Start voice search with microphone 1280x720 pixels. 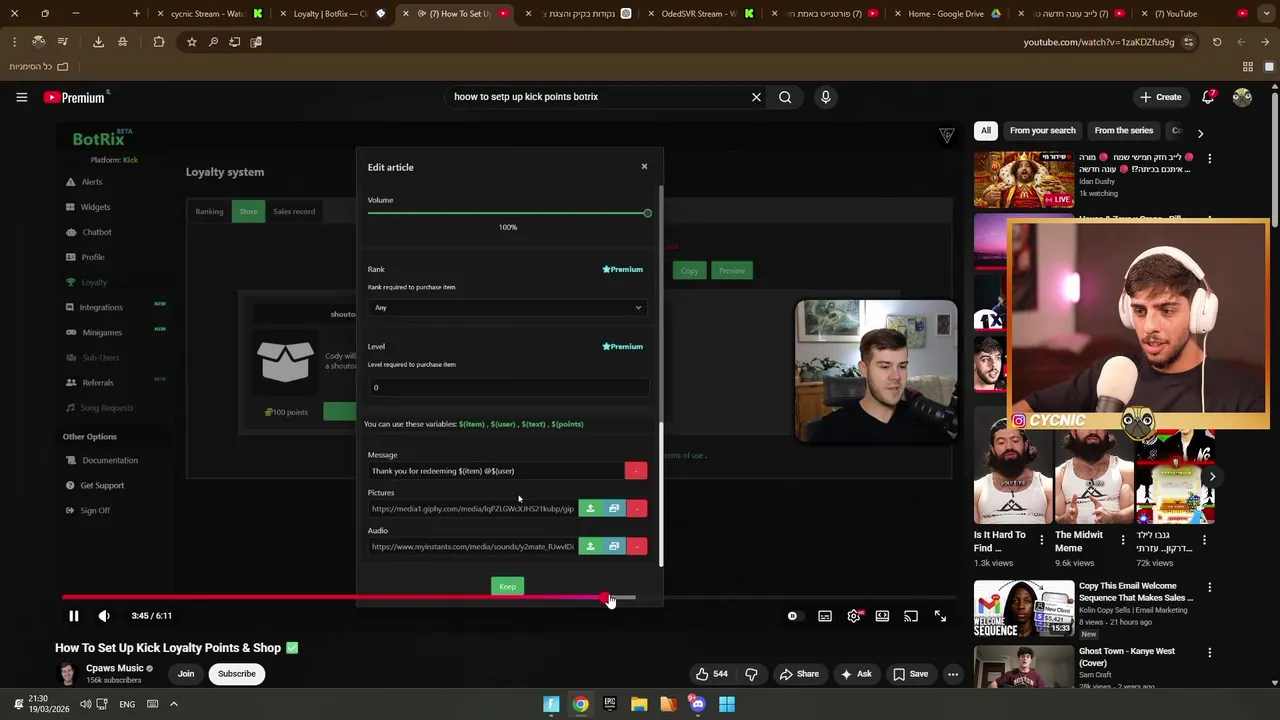(825, 97)
